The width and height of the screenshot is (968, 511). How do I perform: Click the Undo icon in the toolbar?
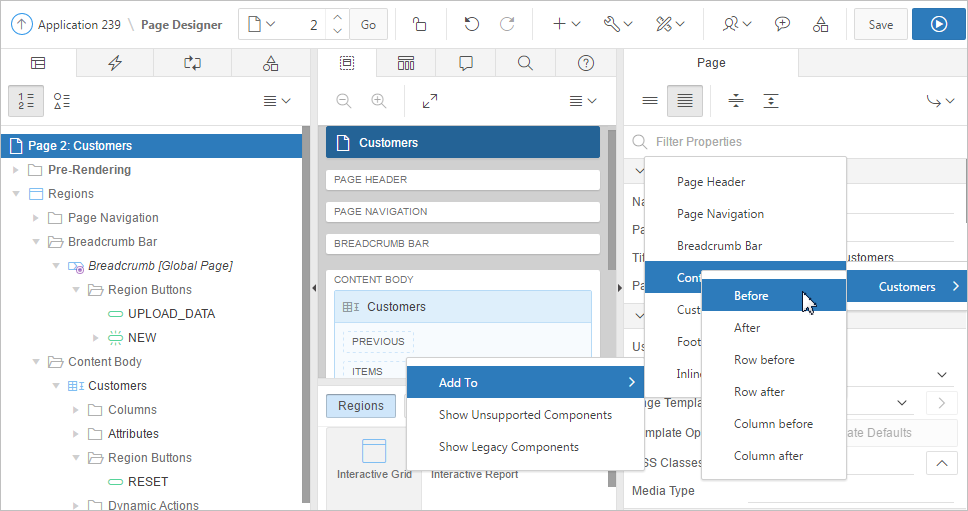coord(472,24)
